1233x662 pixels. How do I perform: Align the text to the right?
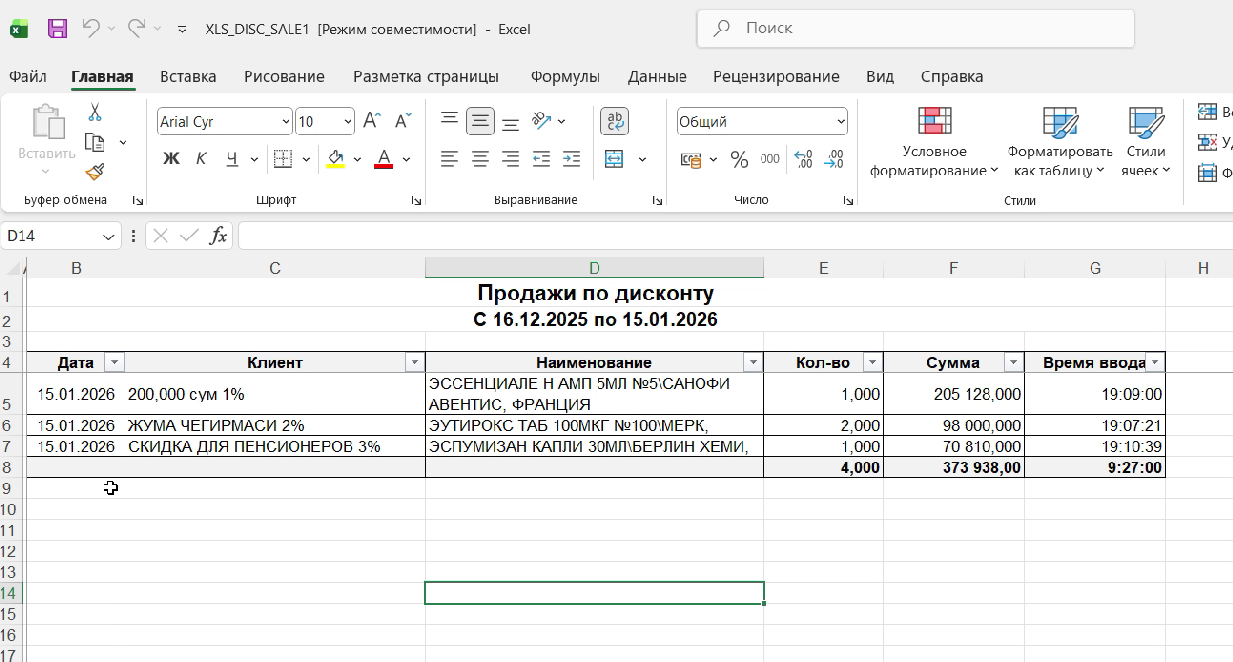[510, 158]
